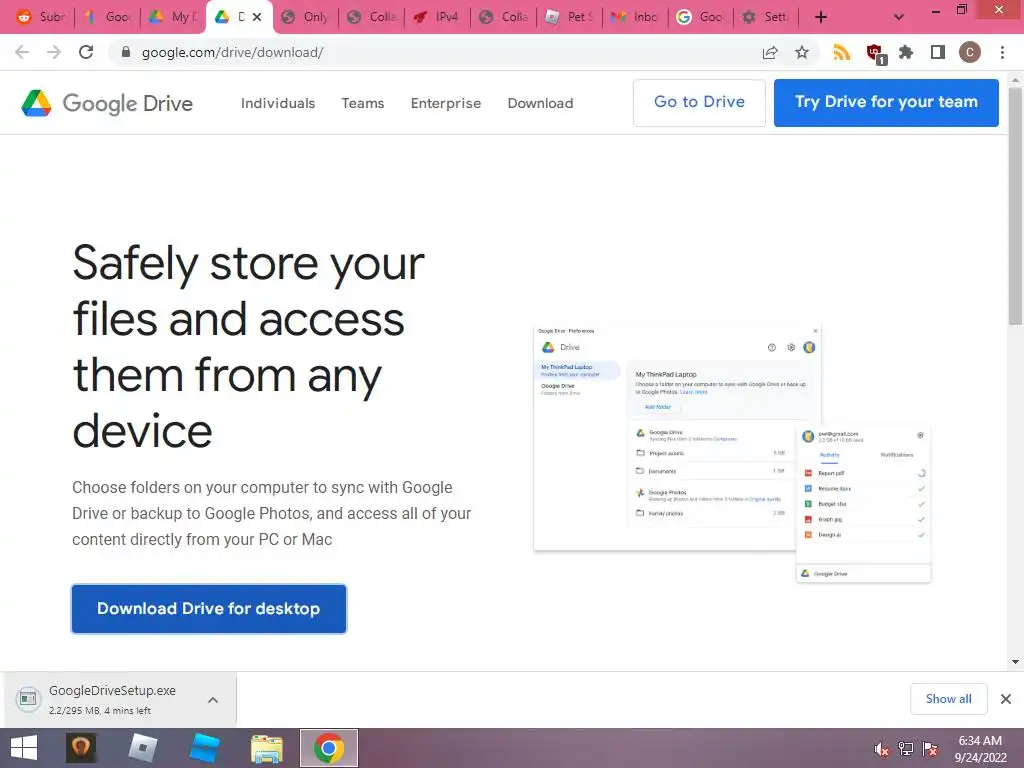Open the Windows Start menu
Viewport: 1024px width, 768px height.
(24, 748)
